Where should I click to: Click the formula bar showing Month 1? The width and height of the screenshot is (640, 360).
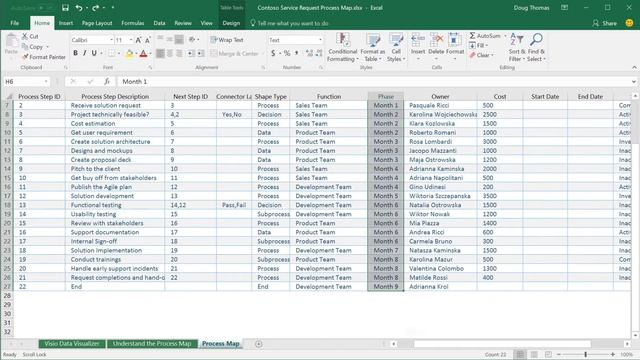click(373, 82)
